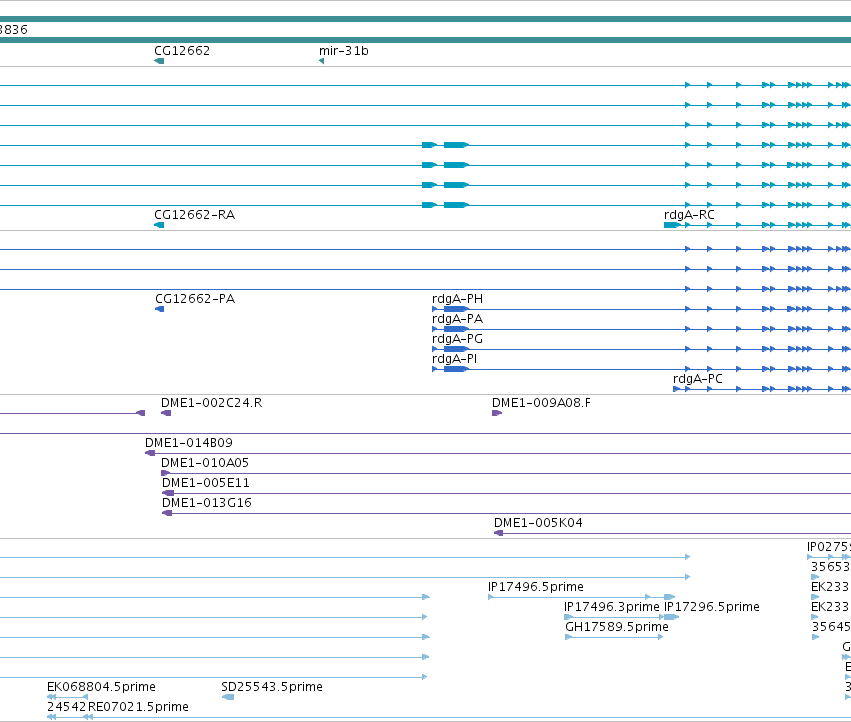Click the DME1-005E11 label
The width and height of the screenshot is (851, 722).
(x=206, y=483)
